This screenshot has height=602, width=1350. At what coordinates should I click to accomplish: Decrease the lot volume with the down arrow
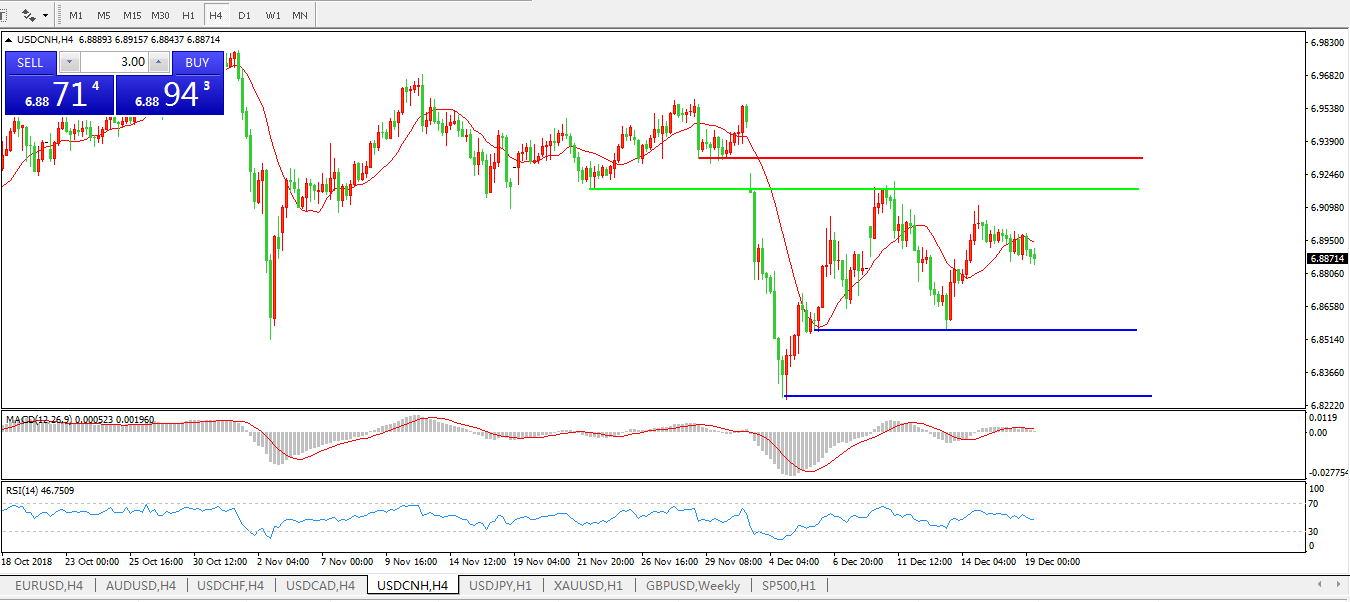click(68, 62)
